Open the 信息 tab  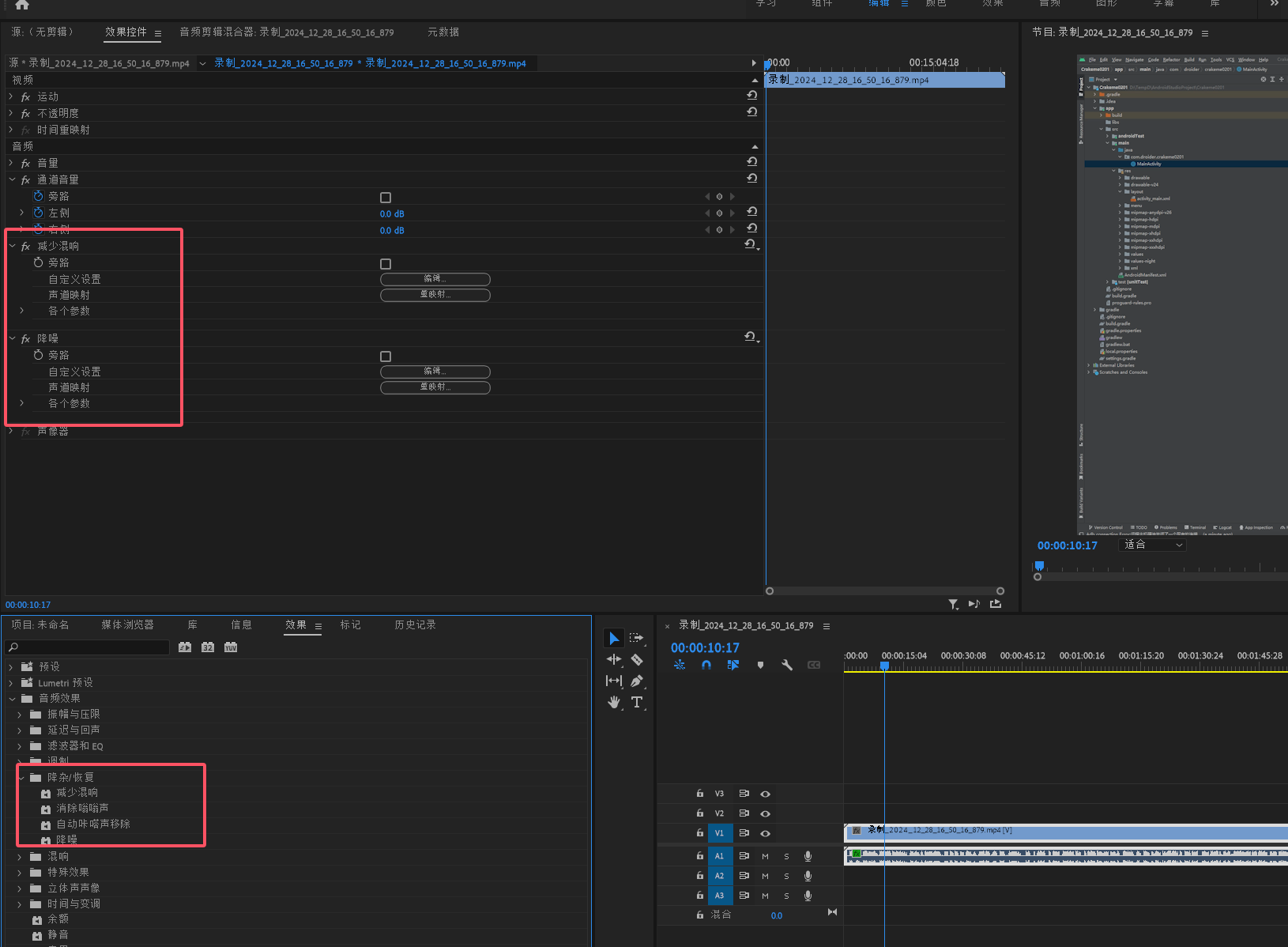[241, 624]
